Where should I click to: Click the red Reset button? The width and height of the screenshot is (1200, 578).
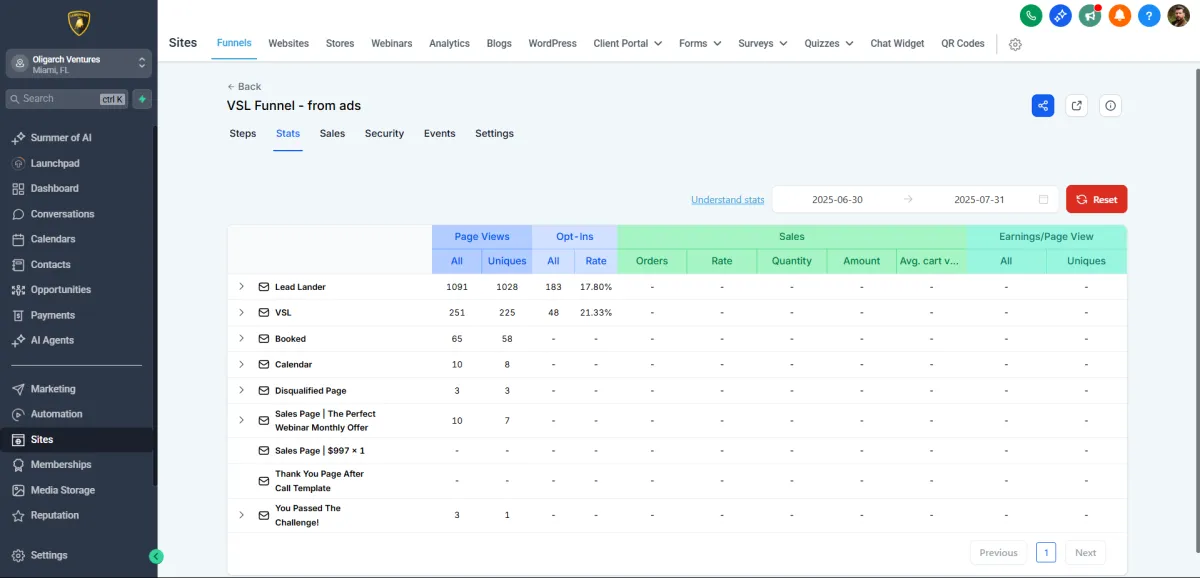coord(1096,199)
